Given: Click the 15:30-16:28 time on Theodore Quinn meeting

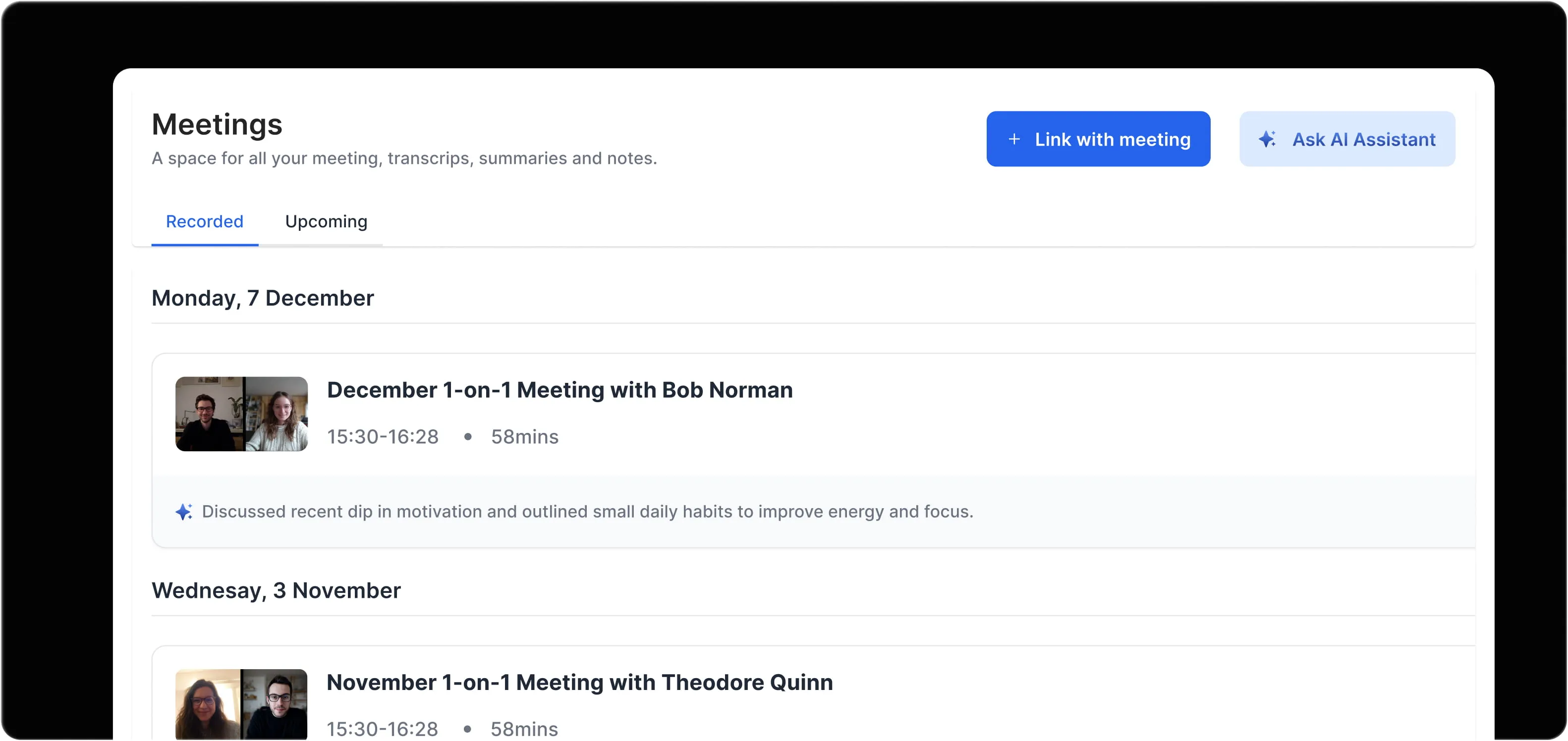Looking at the screenshot, I should tap(383, 729).
